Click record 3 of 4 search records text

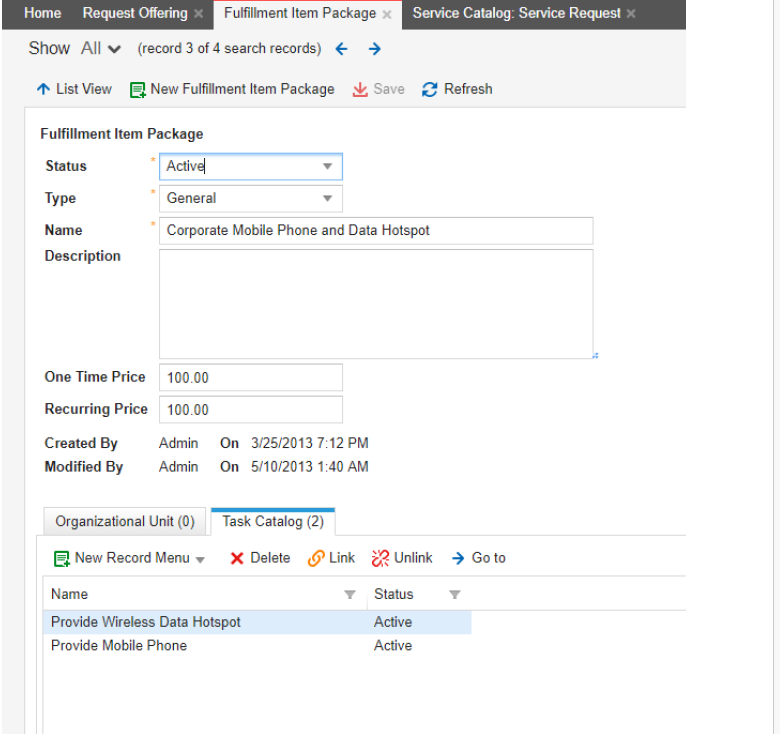(229, 49)
